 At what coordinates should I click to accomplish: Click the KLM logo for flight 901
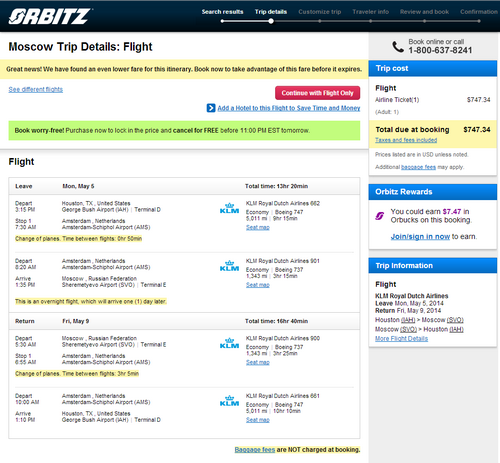tap(229, 266)
